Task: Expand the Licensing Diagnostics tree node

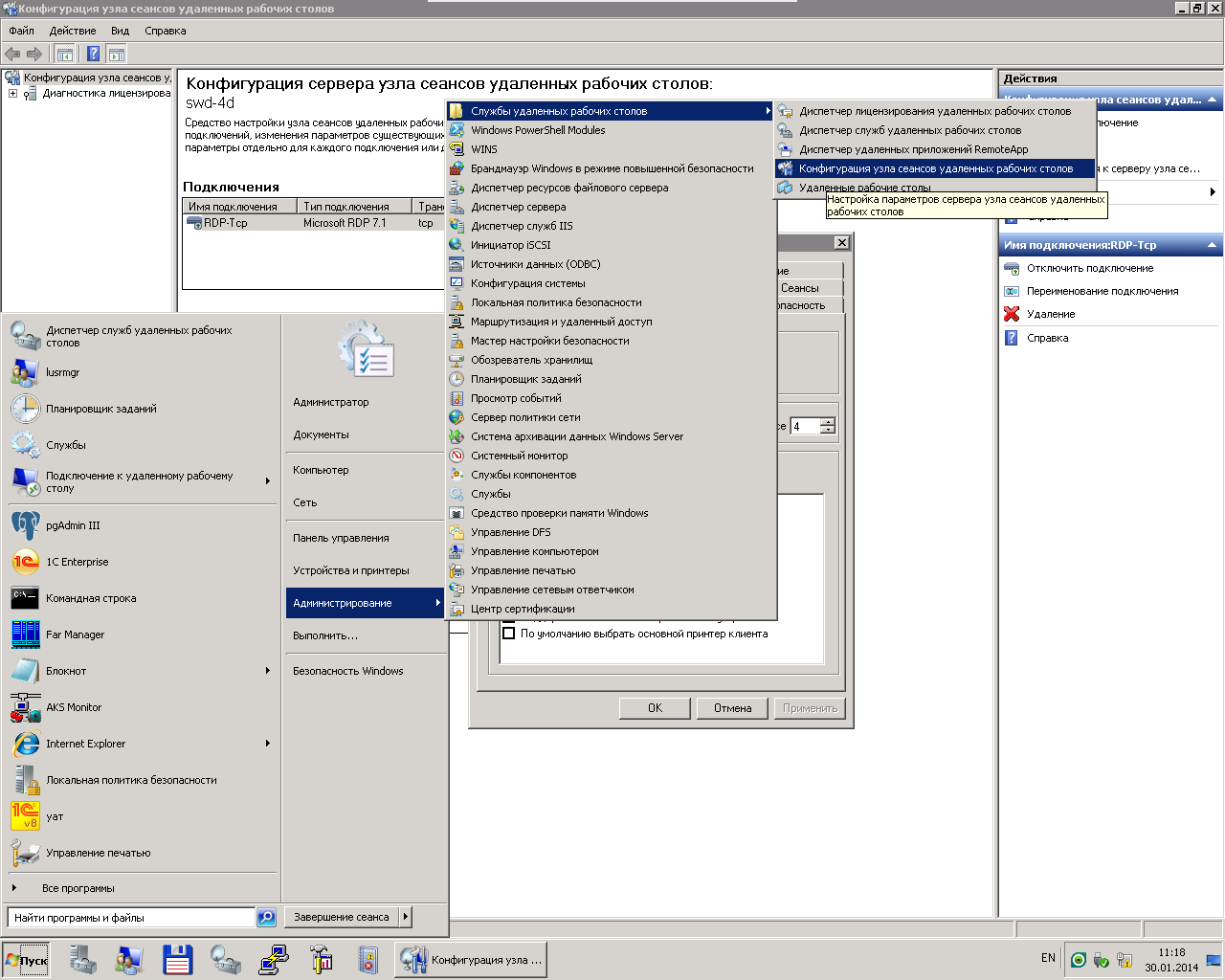Action: click(12, 94)
